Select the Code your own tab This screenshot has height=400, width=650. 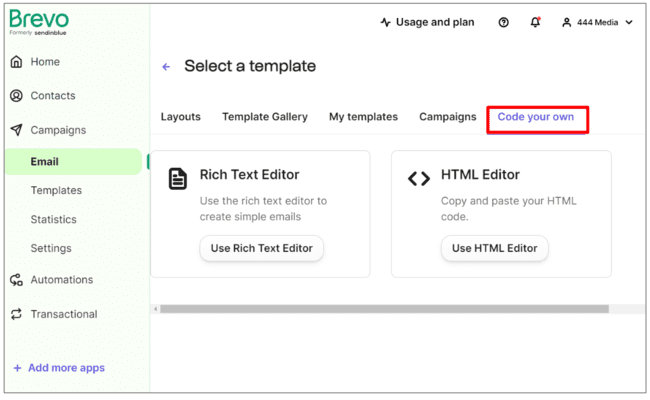pos(536,117)
